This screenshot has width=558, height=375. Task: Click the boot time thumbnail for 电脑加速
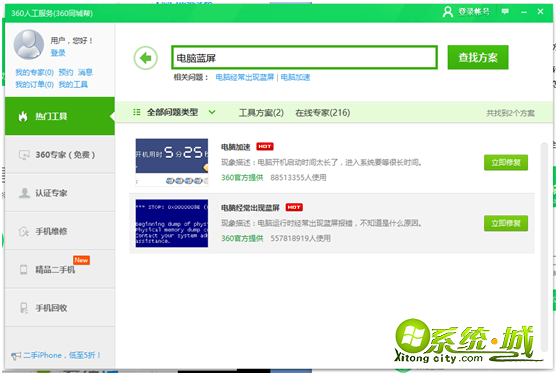[172, 163]
